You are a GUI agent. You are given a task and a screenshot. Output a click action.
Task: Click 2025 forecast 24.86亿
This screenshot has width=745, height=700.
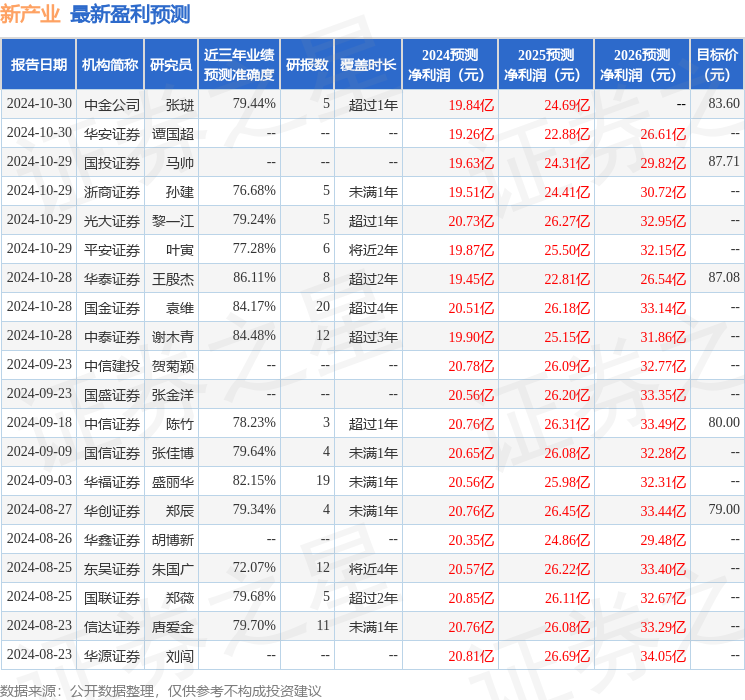coord(567,540)
